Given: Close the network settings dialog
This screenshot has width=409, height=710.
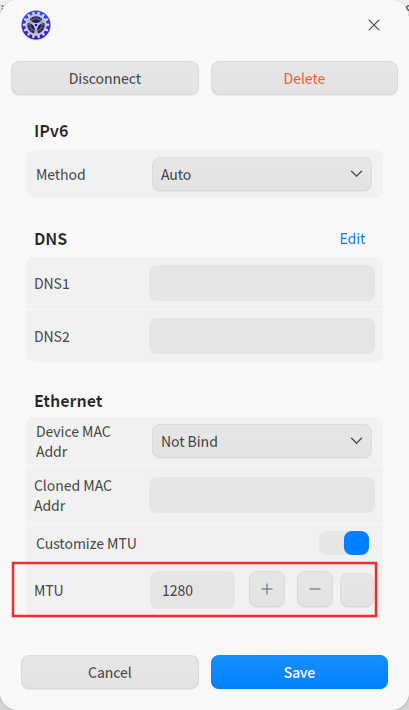Looking at the screenshot, I should pyautogui.click(x=374, y=25).
